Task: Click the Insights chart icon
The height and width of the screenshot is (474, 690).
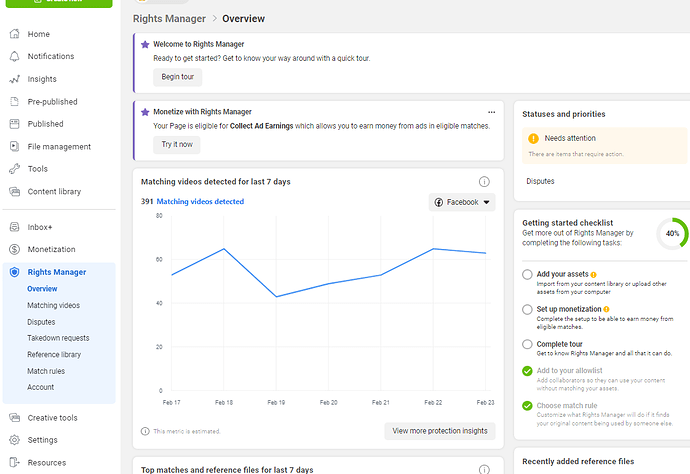Action: tap(15, 79)
